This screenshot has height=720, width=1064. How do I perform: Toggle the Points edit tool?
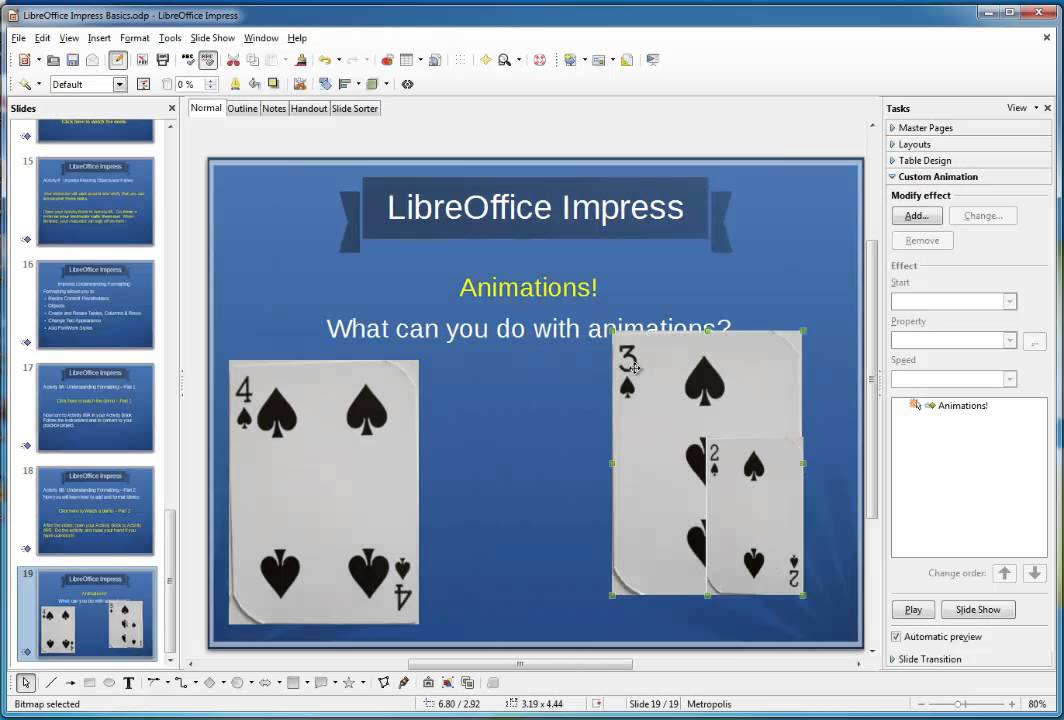pyautogui.click(x=383, y=683)
